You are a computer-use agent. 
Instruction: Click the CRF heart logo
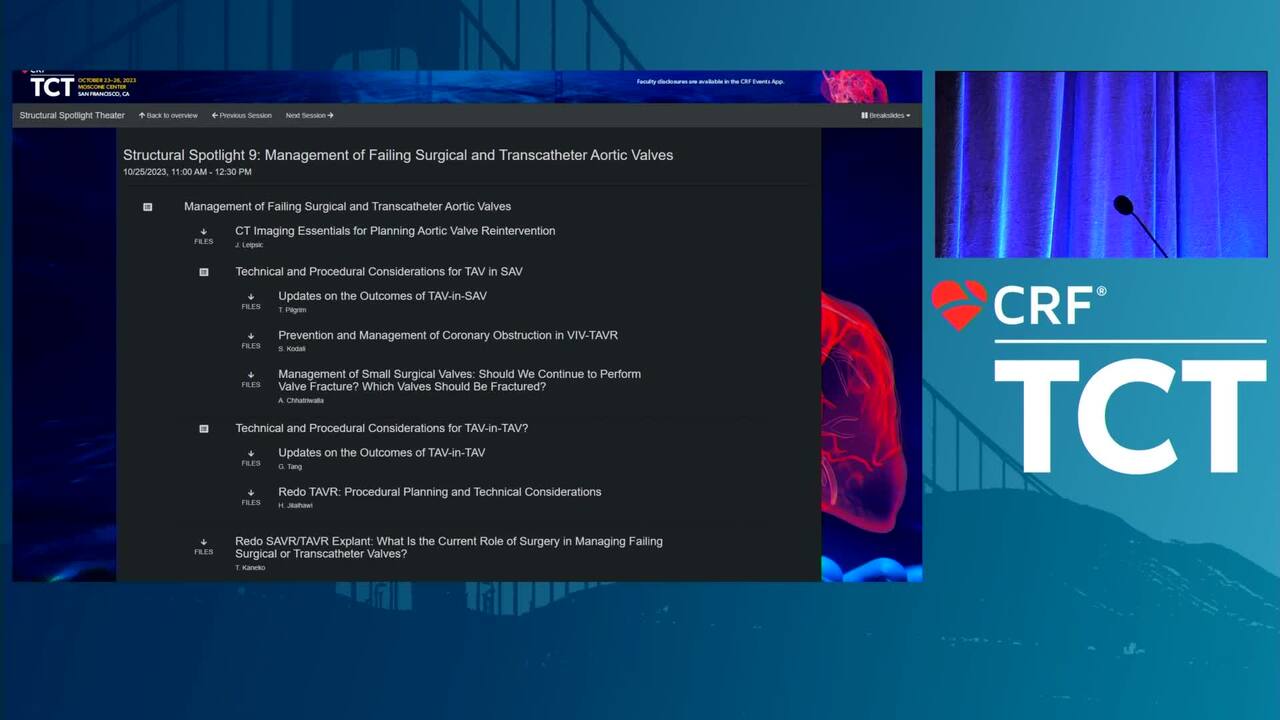click(x=958, y=305)
